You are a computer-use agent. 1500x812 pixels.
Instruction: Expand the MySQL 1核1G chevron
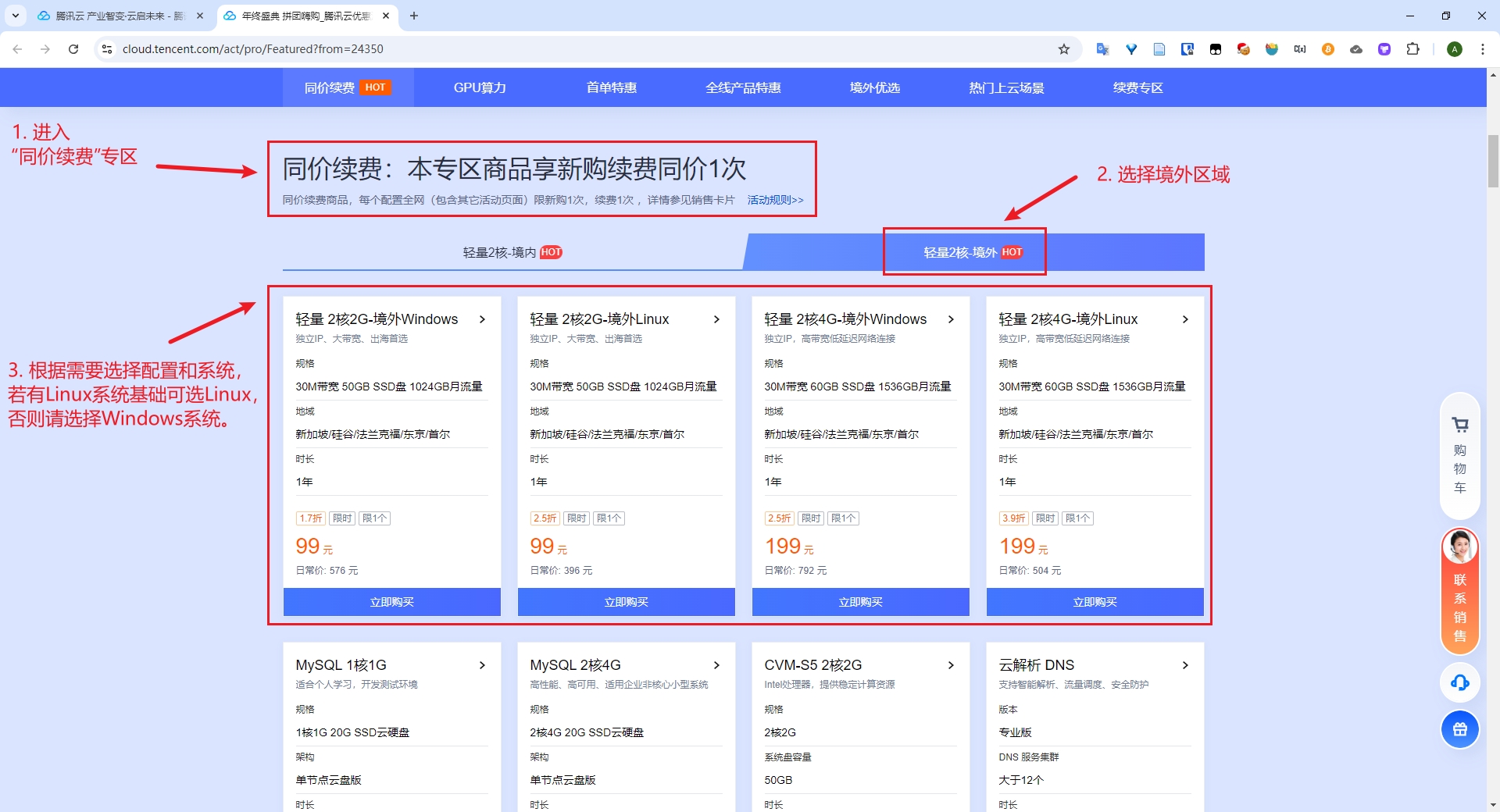482,665
